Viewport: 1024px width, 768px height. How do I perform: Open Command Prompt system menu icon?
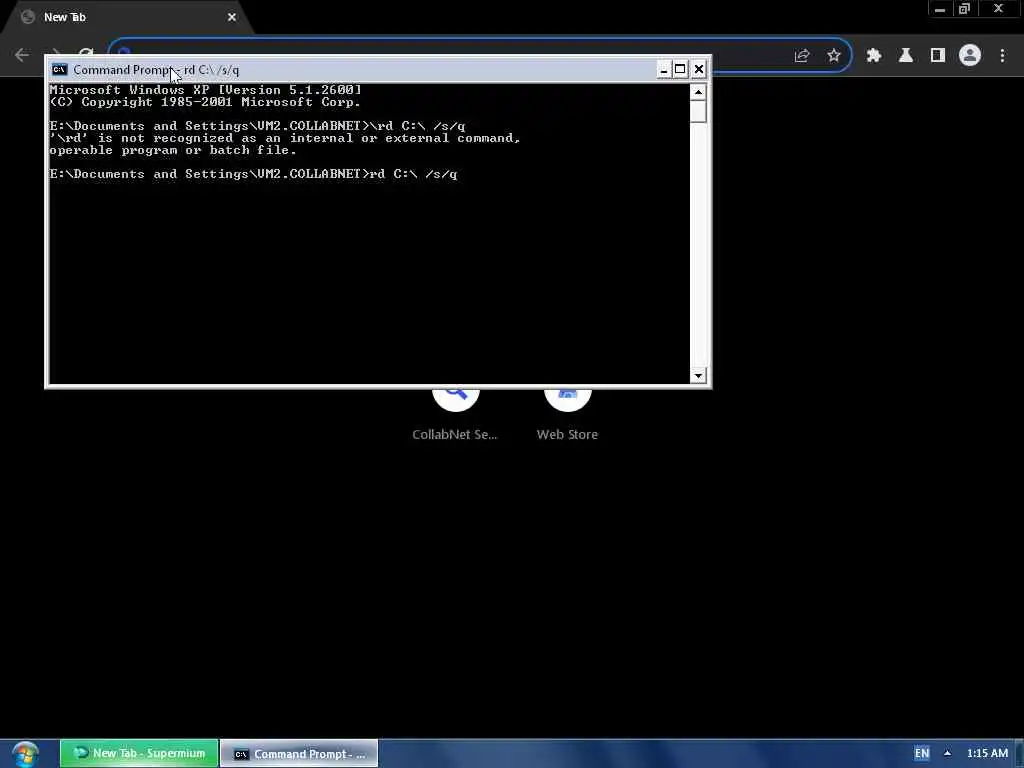click(x=59, y=69)
